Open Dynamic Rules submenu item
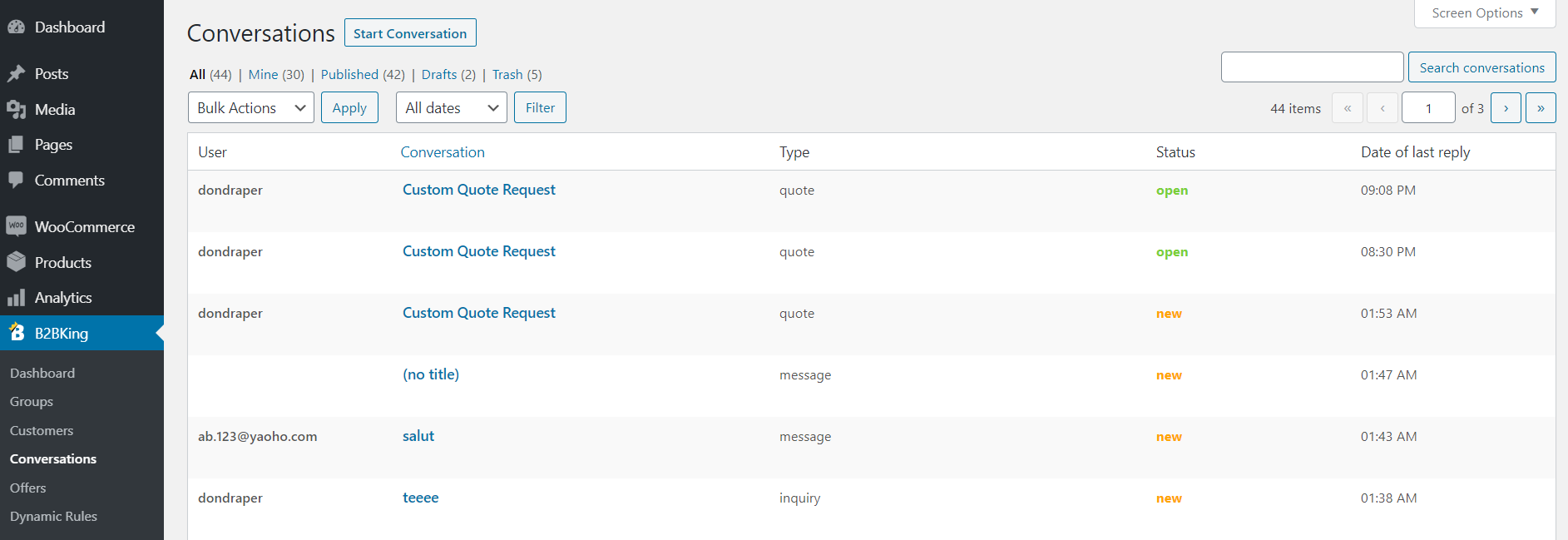The height and width of the screenshot is (540, 1568). [53, 516]
